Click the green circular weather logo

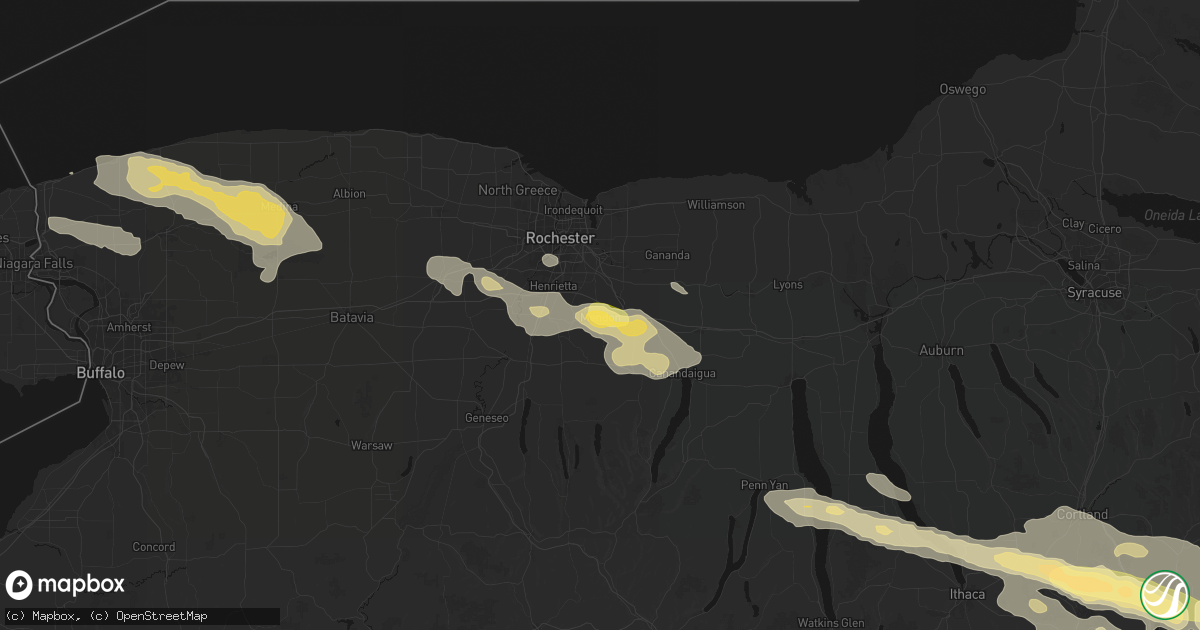point(1164,594)
